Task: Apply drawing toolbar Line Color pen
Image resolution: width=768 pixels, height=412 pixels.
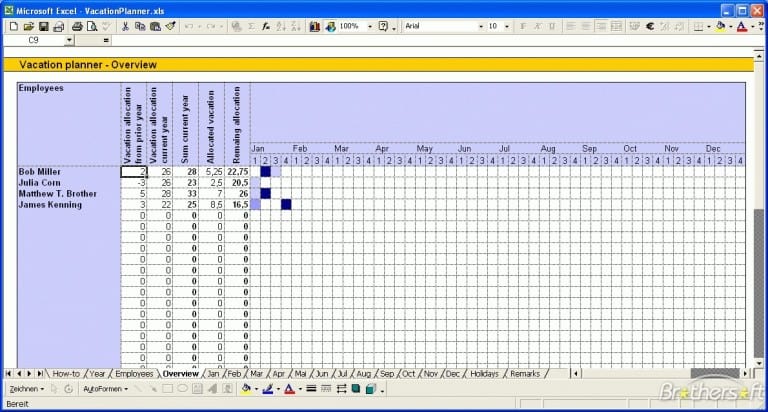Action: [268, 389]
